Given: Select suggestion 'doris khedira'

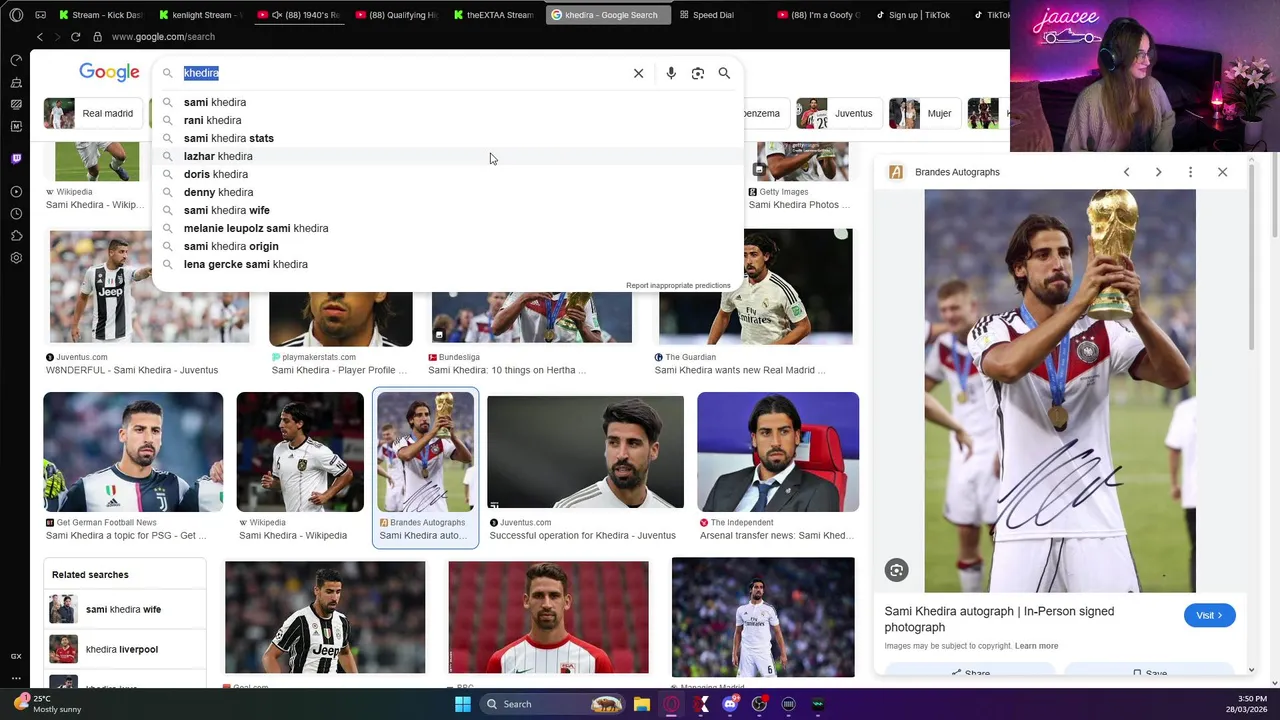Looking at the screenshot, I should click(448, 174).
